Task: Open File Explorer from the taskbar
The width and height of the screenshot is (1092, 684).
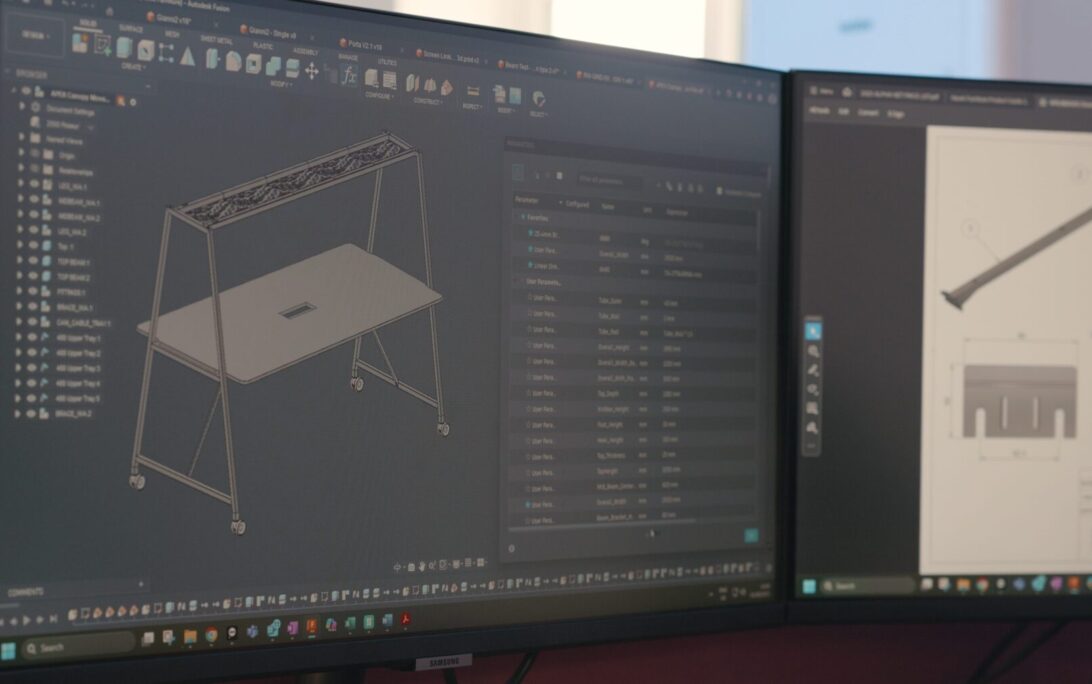Action: pyautogui.click(x=190, y=636)
